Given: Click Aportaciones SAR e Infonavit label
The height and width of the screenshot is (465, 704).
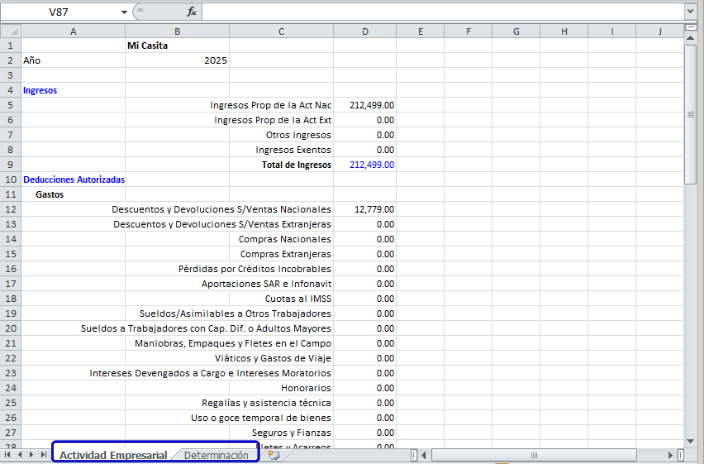Looking at the screenshot, I should pyautogui.click(x=266, y=284).
